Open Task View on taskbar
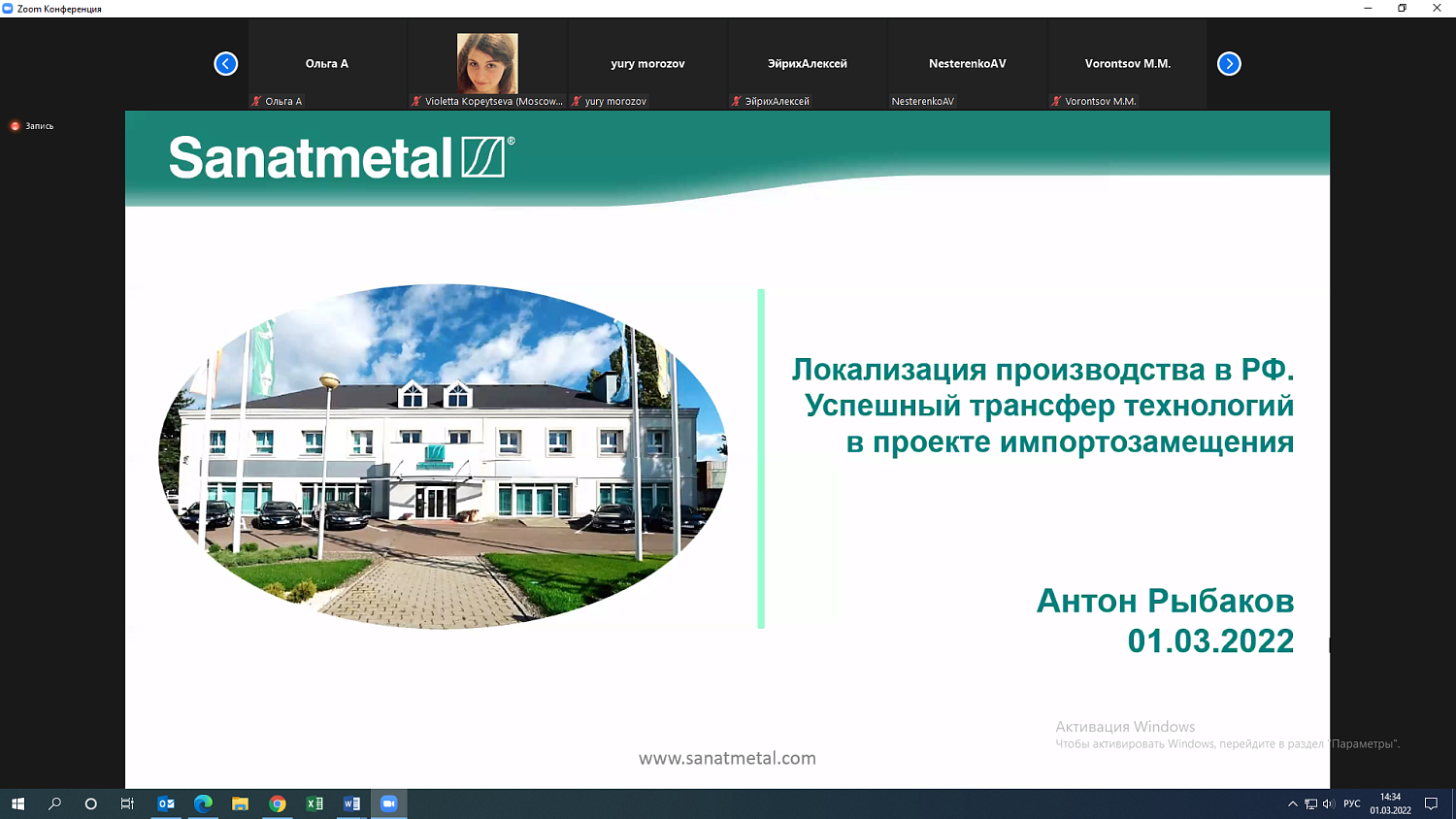 click(x=127, y=803)
